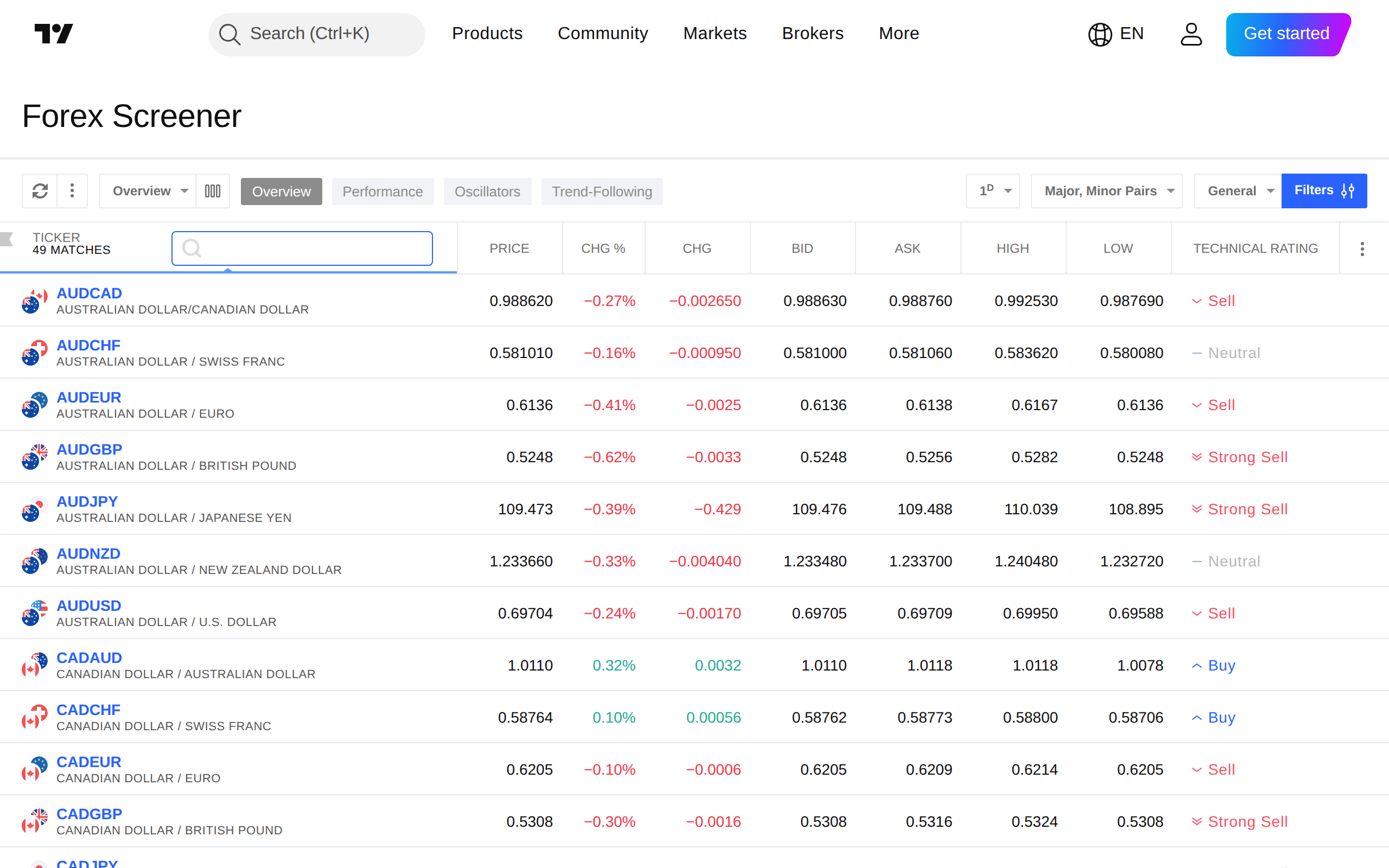Sort by the CHG % column header
Screen dimensions: 1389x868
pos(603,248)
